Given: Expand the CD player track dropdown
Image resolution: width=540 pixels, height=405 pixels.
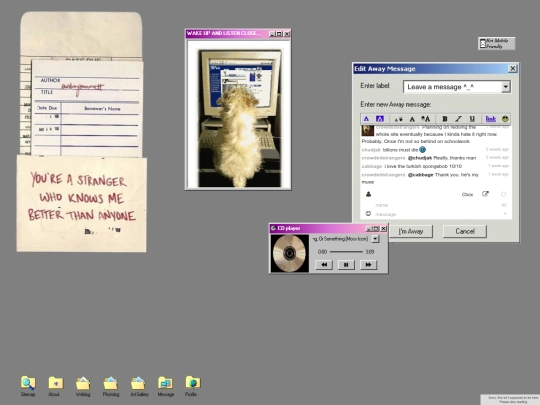Looking at the screenshot, I should [375, 239].
